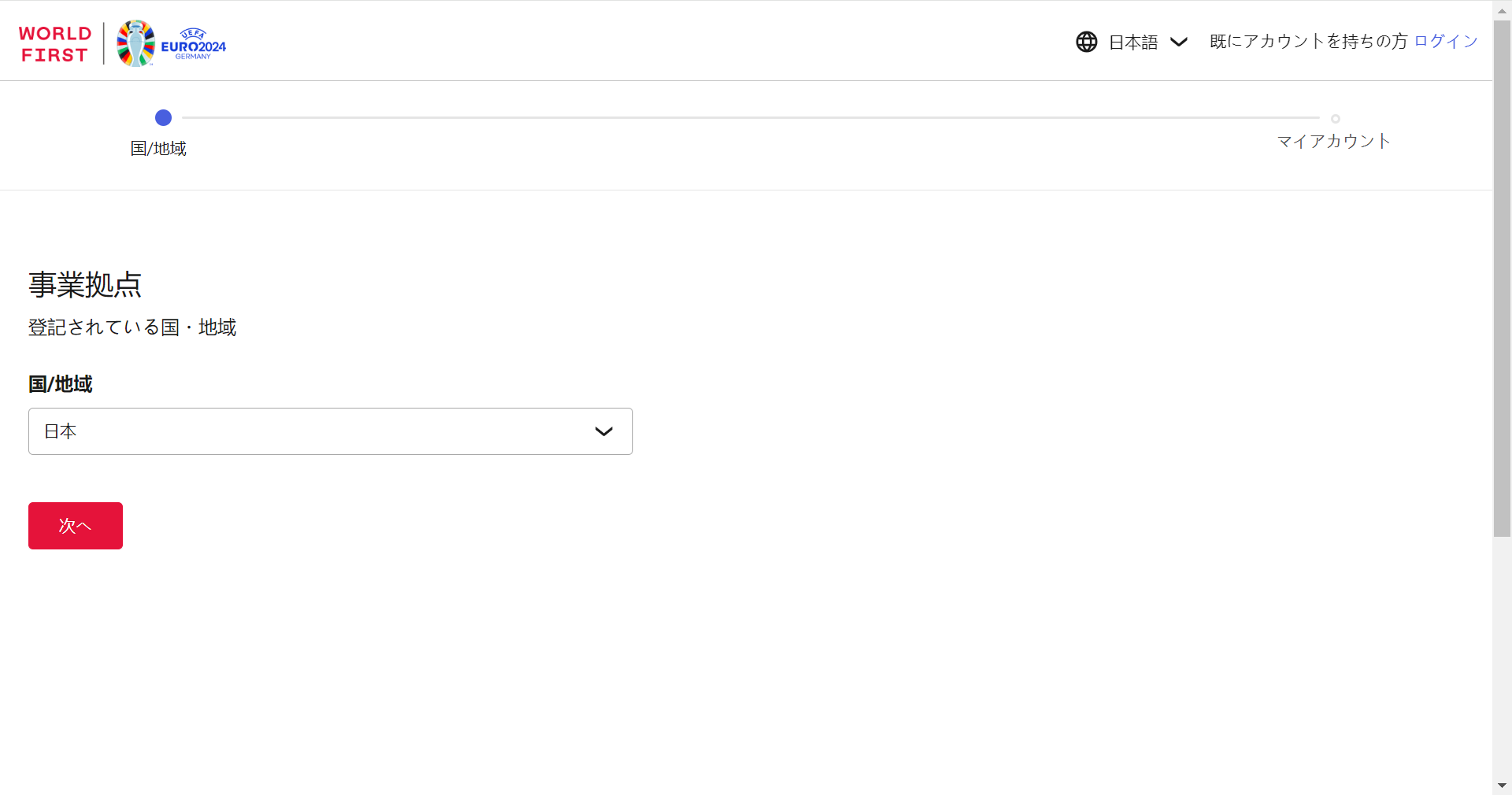The width and height of the screenshot is (1512, 795).
Task: Click the vertical scrollbar thumb
Action: click(x=1502, y=275)
